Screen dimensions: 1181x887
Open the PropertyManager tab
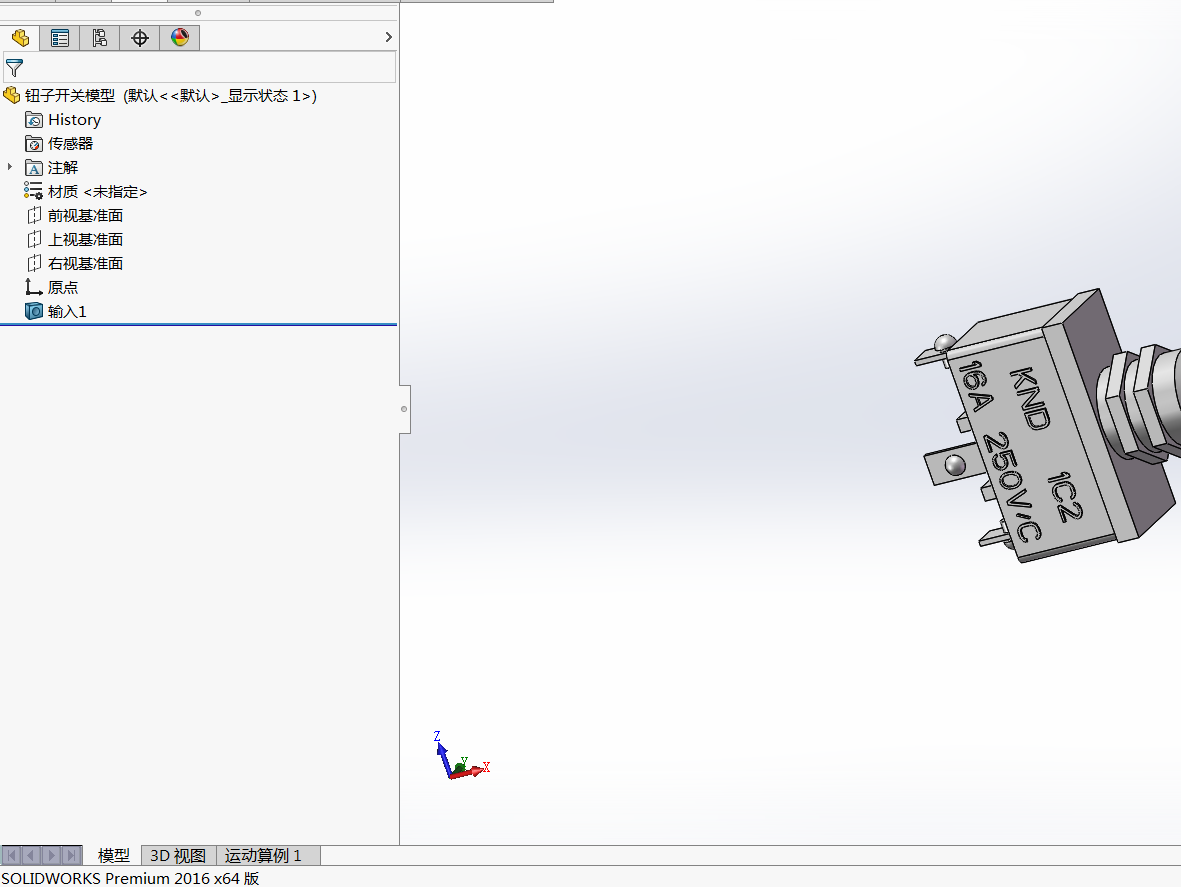coord(60,38)
